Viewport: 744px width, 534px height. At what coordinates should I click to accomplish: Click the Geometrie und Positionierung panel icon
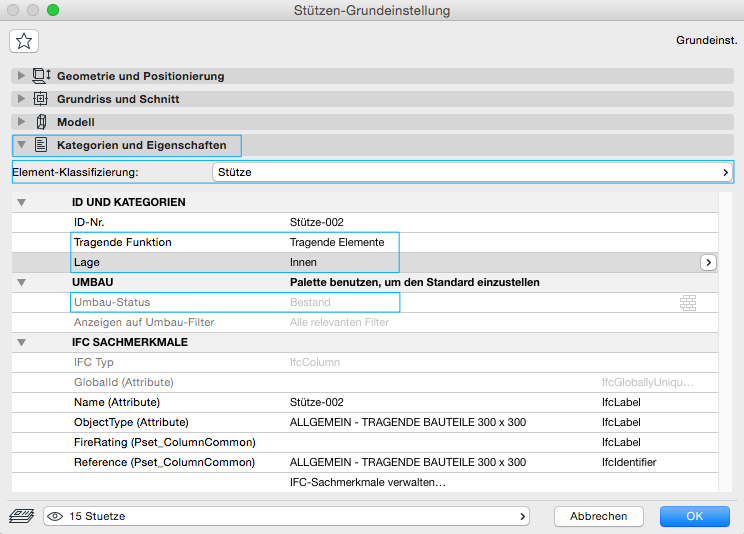tap(41, 76)
